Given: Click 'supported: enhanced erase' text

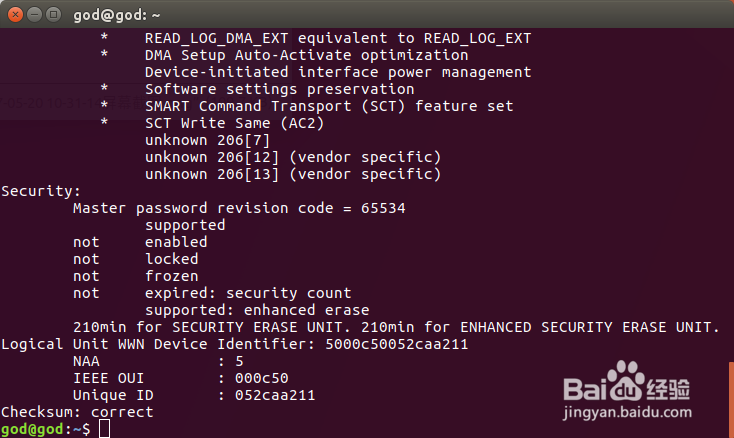Looking at the screenshot, I should 257,310.
